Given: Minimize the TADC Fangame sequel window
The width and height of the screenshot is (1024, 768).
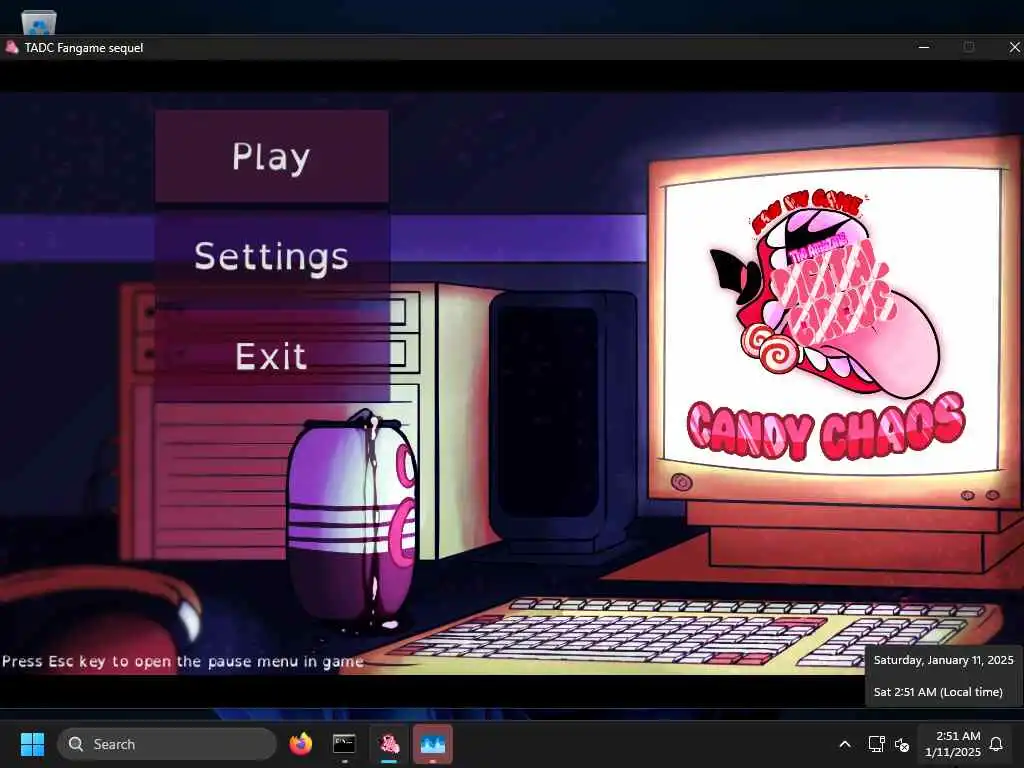Looking at the screenshot, I should coord(923,47).
